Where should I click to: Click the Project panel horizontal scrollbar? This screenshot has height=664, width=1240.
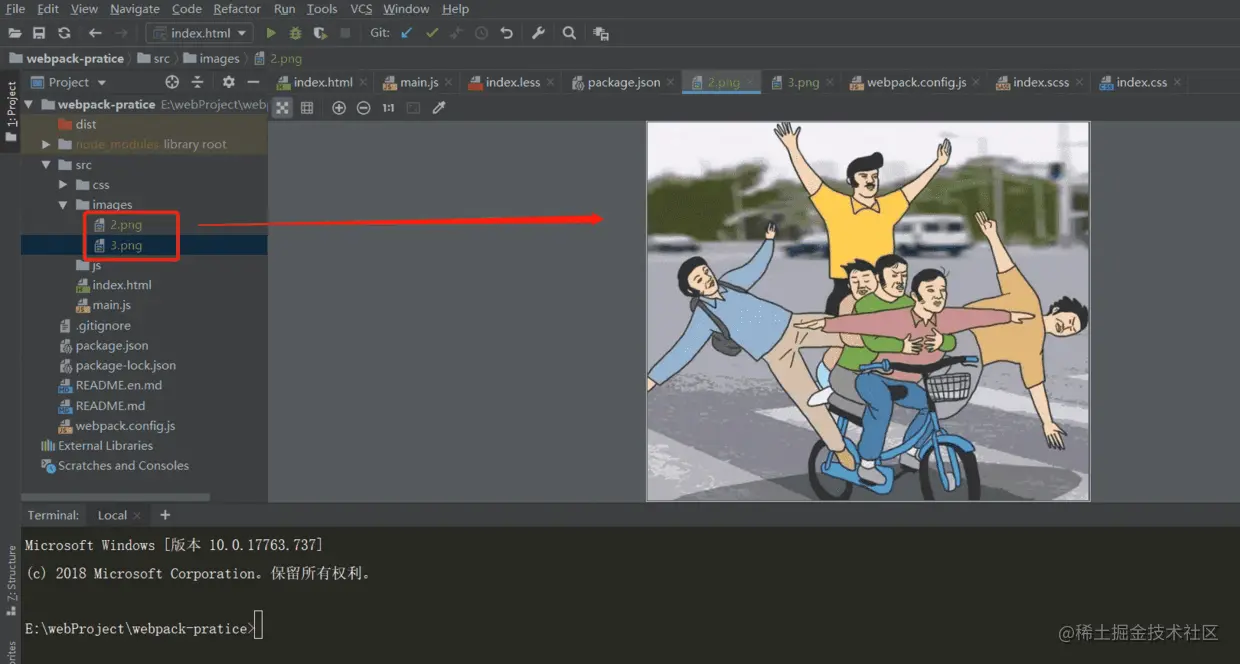coord(116,497)
